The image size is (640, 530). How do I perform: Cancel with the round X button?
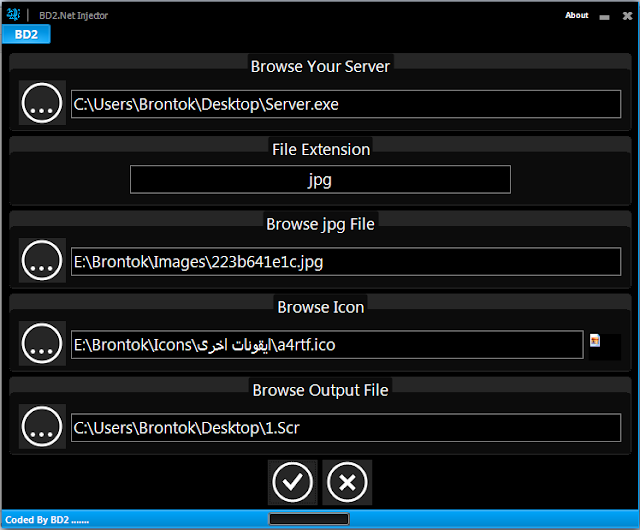tap(347, 482)
